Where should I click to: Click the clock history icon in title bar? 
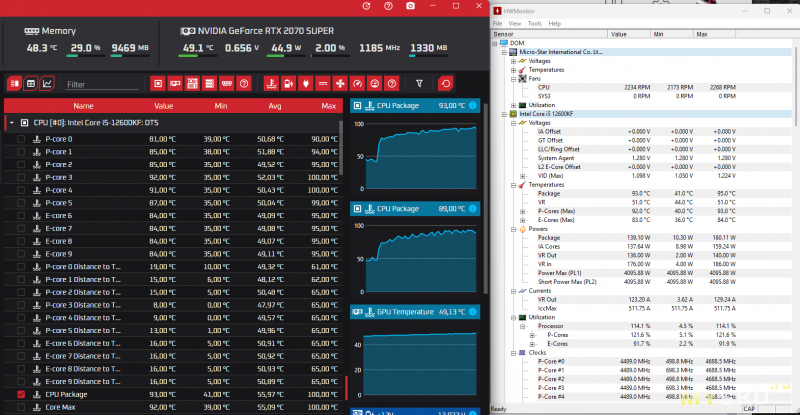tap(366, 6)
